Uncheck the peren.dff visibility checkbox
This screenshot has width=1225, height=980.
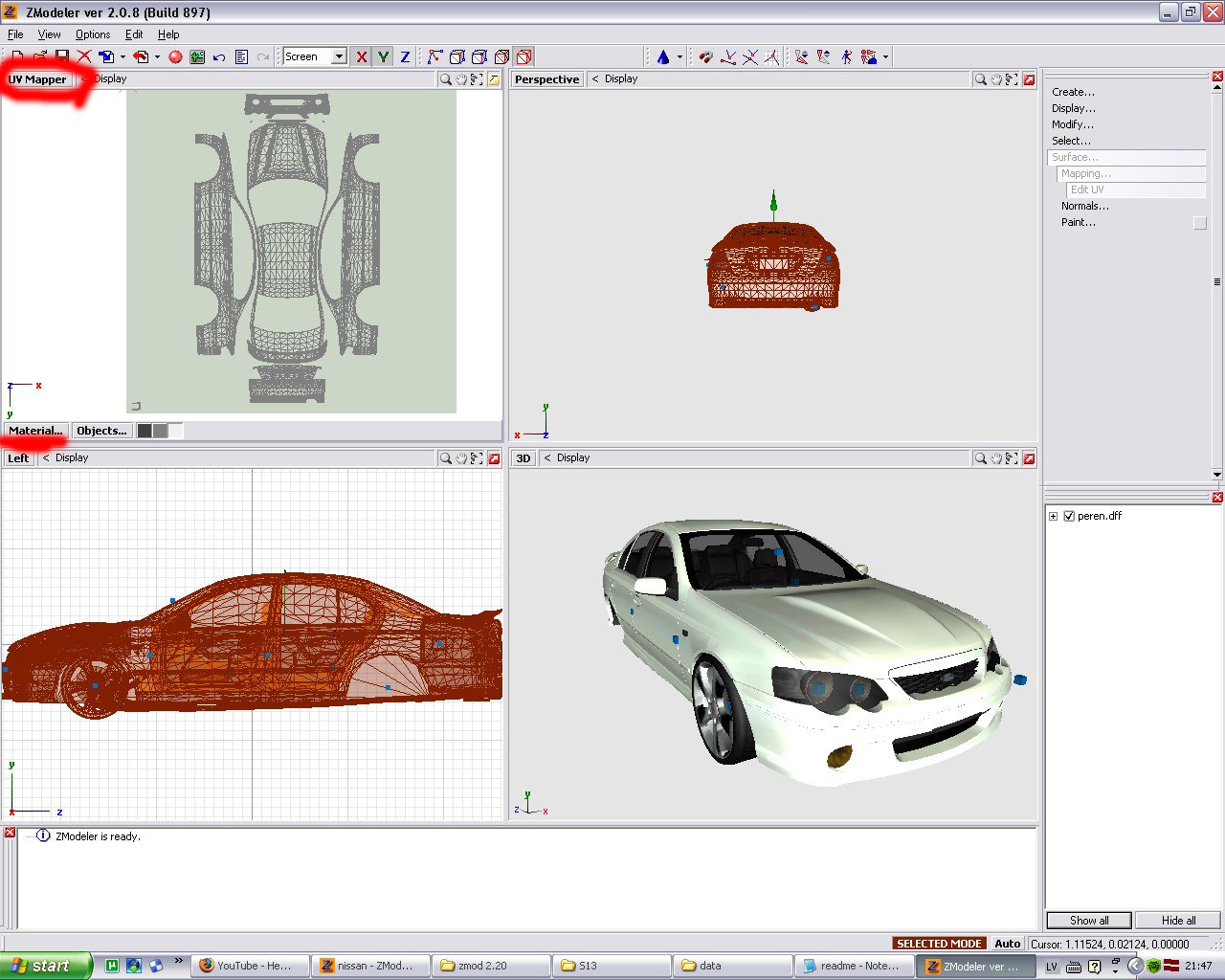1069,516
